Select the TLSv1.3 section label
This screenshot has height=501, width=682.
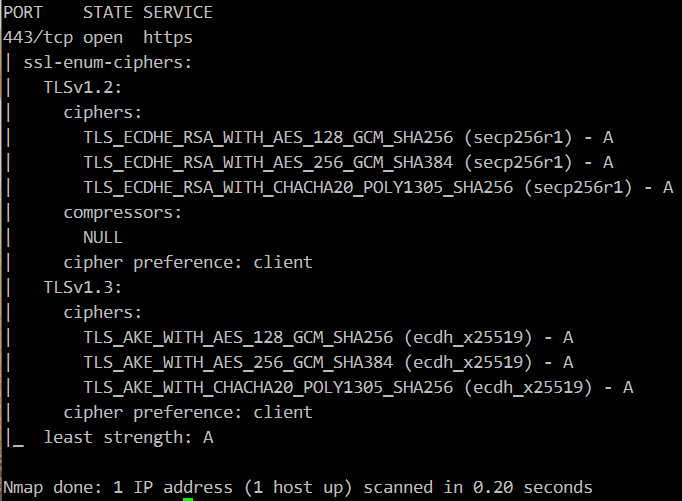click(83, 287)
